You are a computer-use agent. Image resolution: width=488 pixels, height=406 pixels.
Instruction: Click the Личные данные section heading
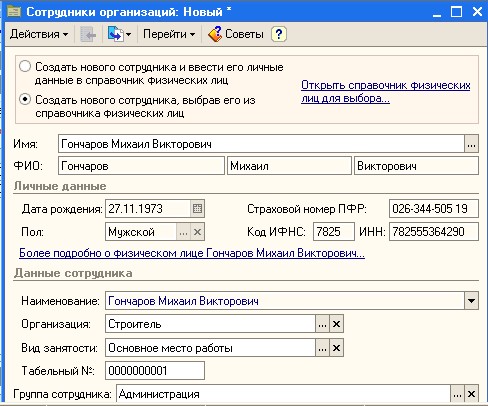pyautogui.click(x=60, y=186)
